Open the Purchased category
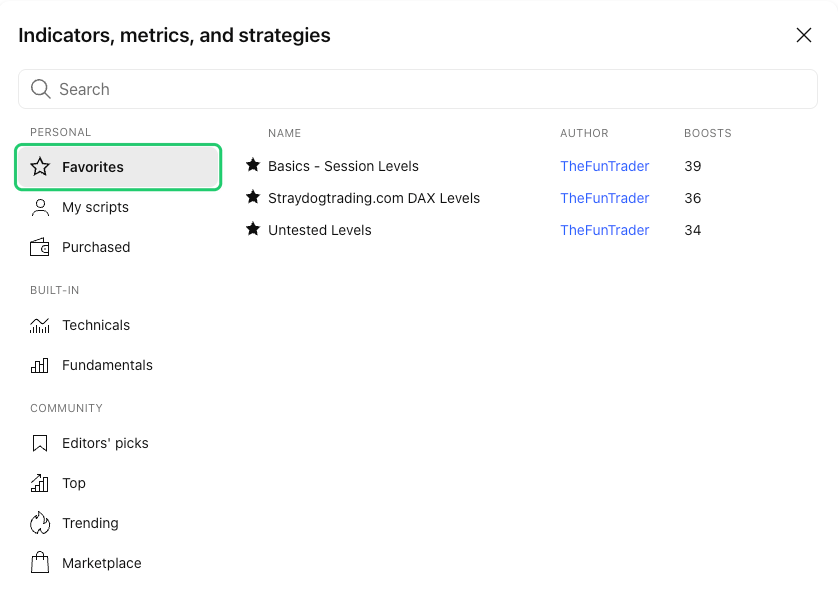The height and width of the screenshot is (591, 838). tap(118, 247)
